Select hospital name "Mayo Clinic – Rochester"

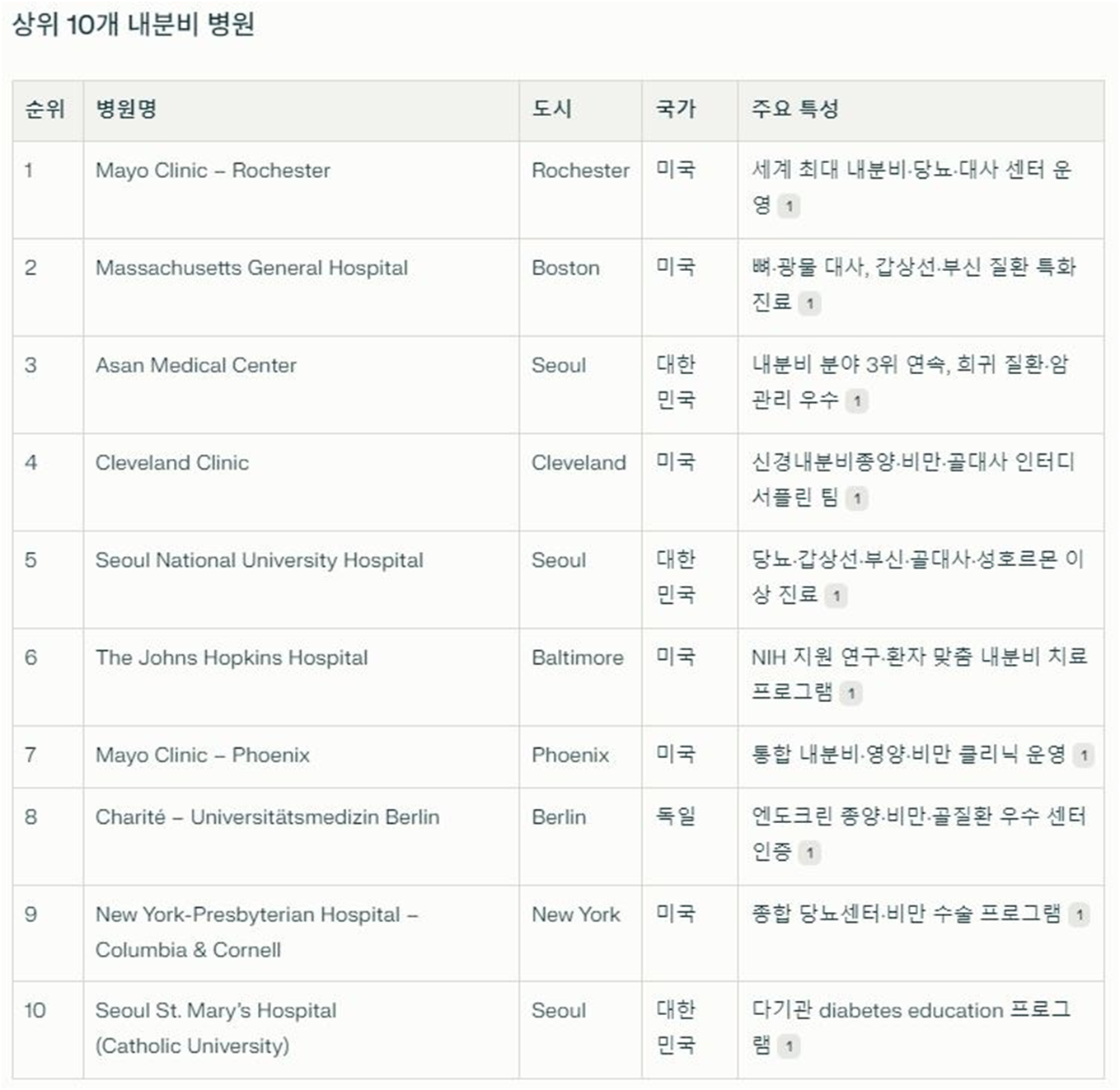(x=213, y=171)
